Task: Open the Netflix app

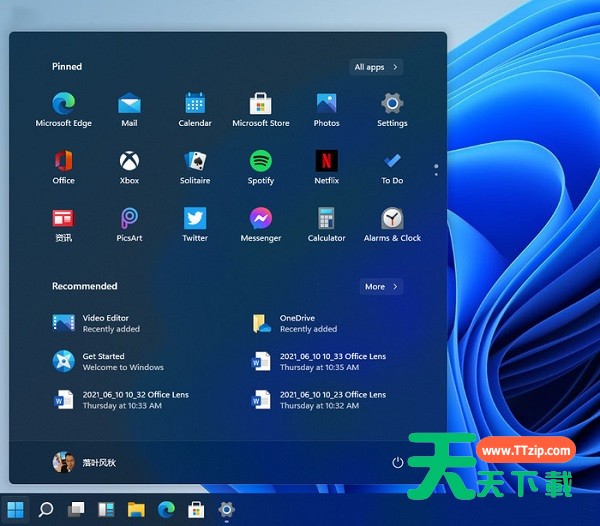Action: point(326,161)
